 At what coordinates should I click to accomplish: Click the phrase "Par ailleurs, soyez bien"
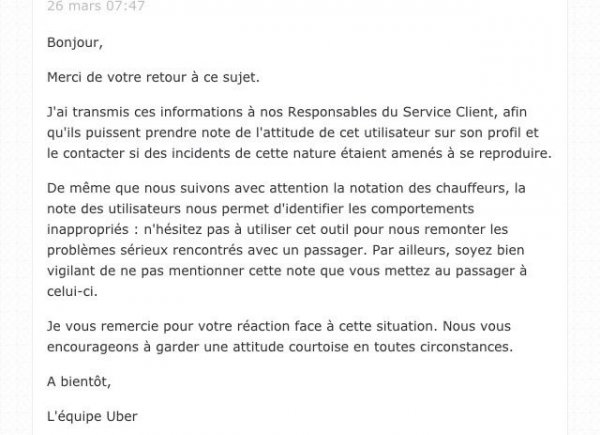tap(448, 250)
